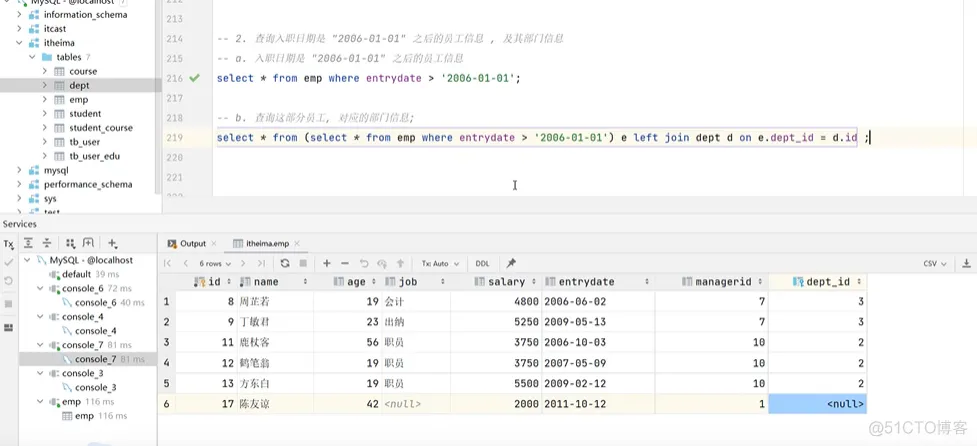
Task: Click Collapse All icon in Services toolbar
Action: [x=47, y=244]
